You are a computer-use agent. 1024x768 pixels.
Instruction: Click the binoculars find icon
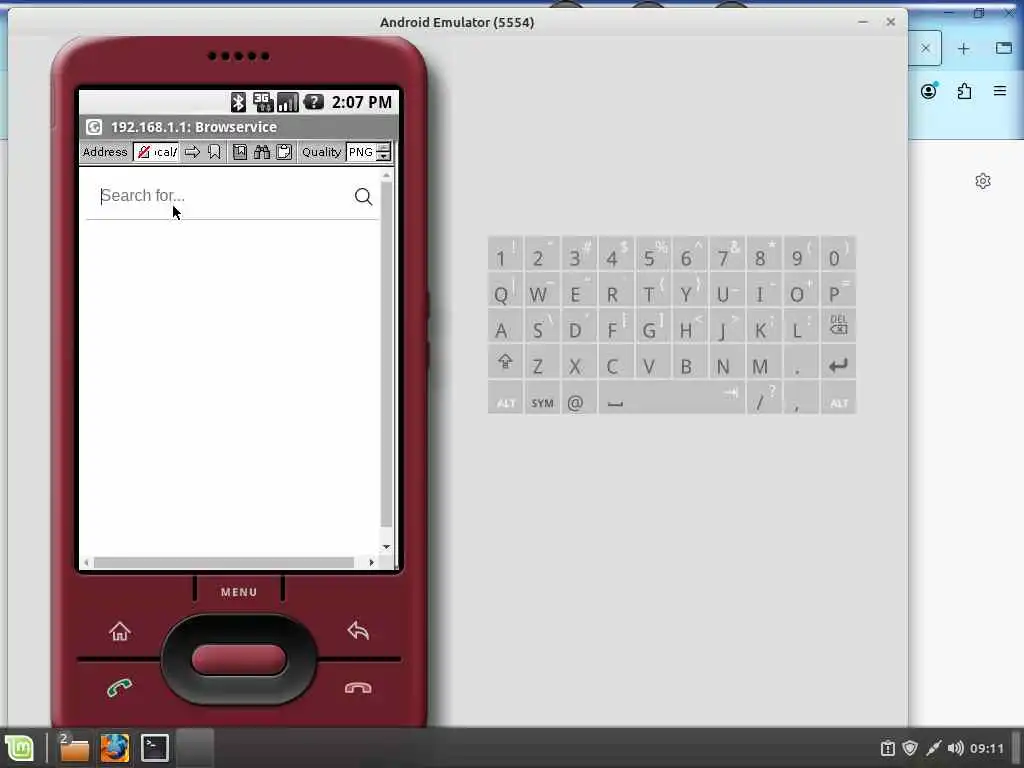click(262, 152)
